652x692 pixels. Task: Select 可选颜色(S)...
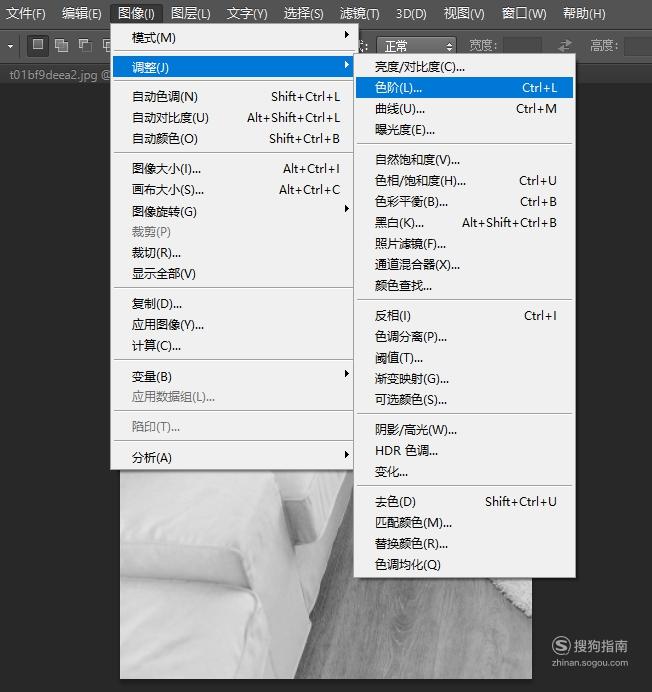coord(464,399)
